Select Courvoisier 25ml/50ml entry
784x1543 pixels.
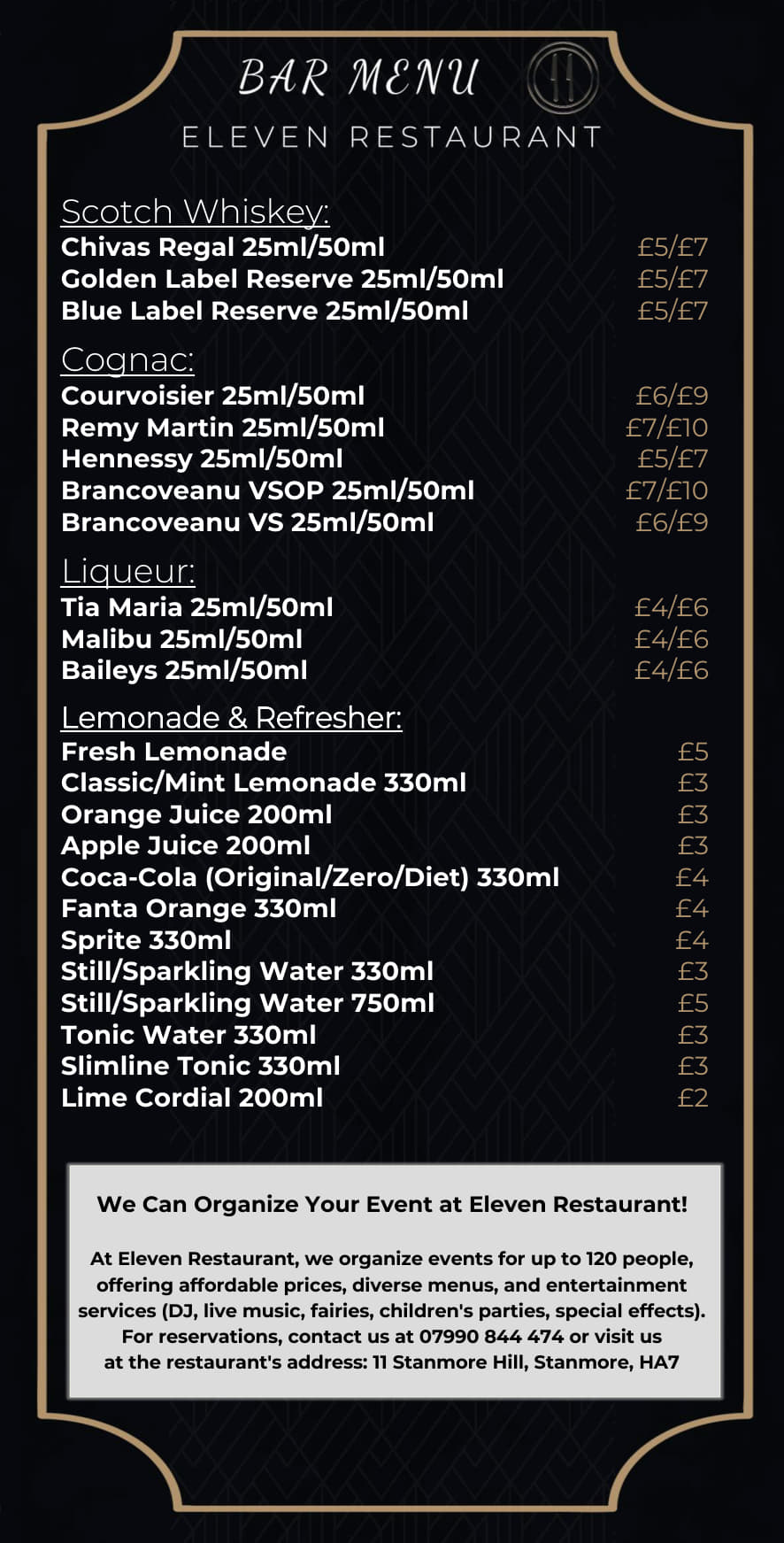[212, 396]
